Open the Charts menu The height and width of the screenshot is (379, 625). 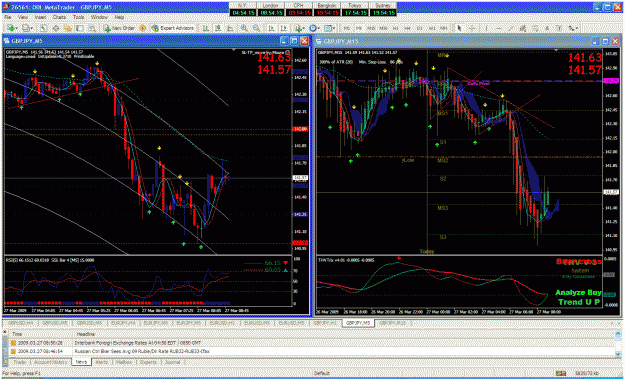point(59,18)
